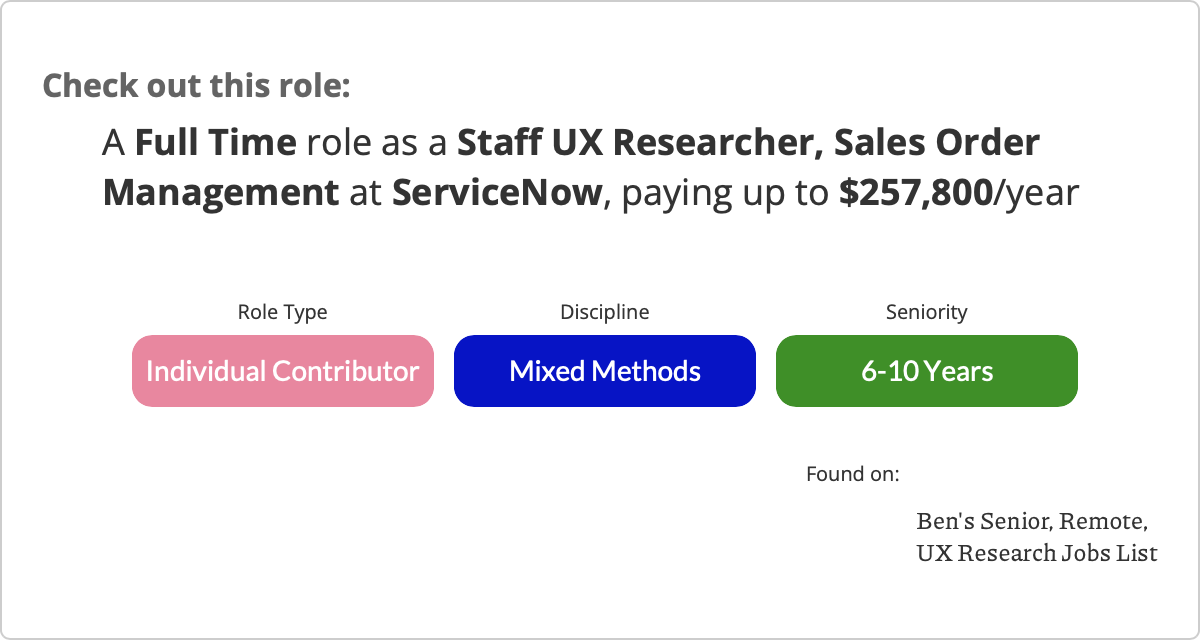
Task: Click the $257,800 salary figure
Action: point(915,192)
